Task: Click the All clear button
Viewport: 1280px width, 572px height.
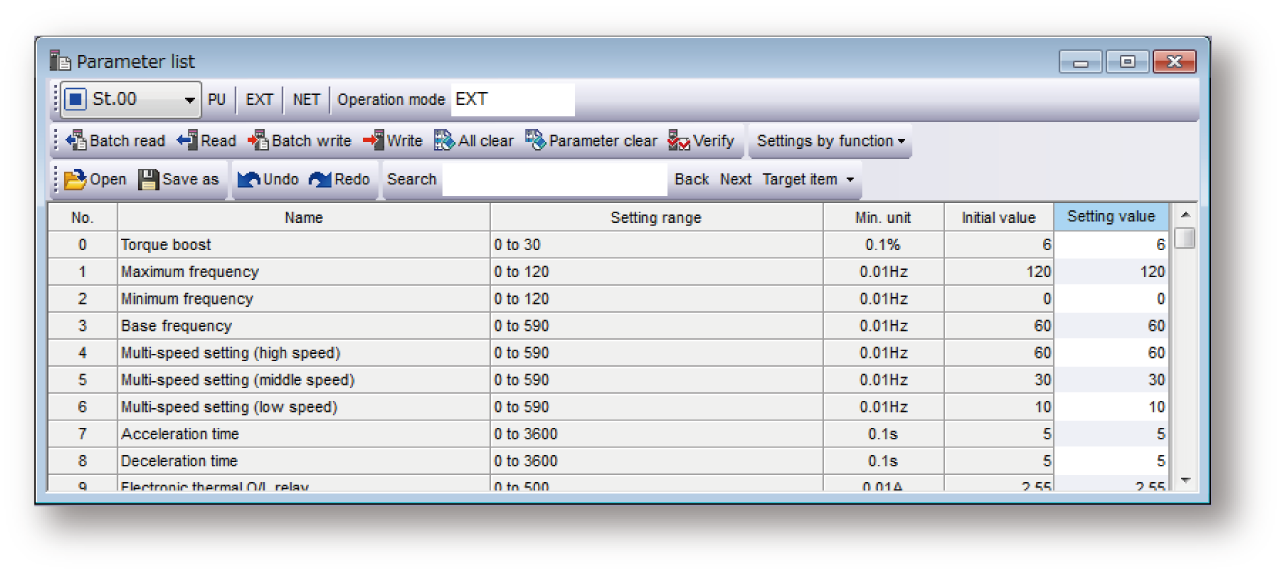Action: (474, 141)
